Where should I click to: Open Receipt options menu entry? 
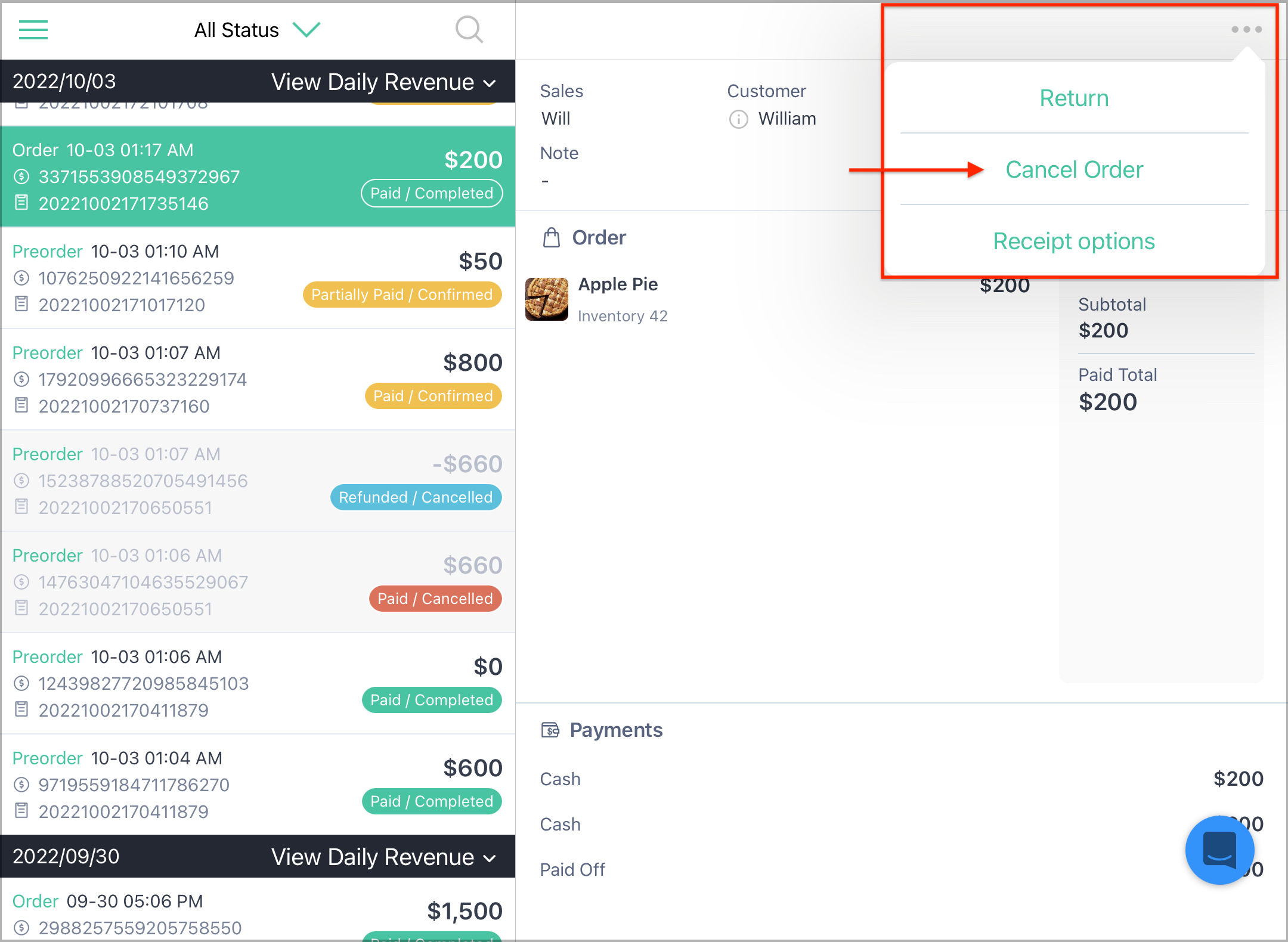[x=1074, y=241]
